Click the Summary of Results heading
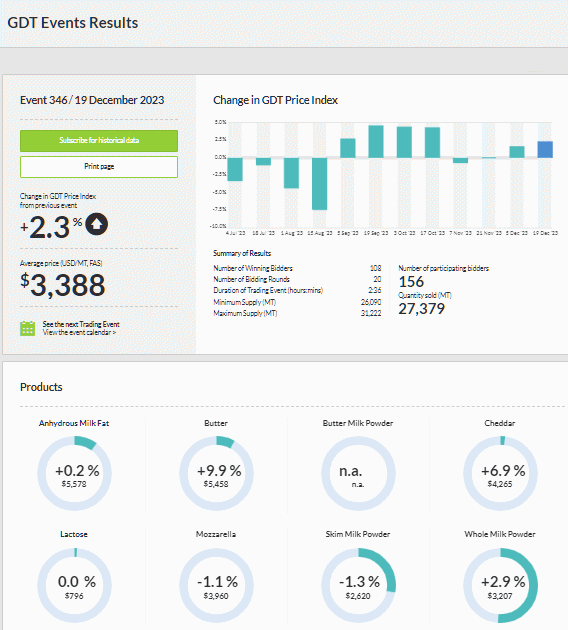The image size is (568, 630). [242, 253]
